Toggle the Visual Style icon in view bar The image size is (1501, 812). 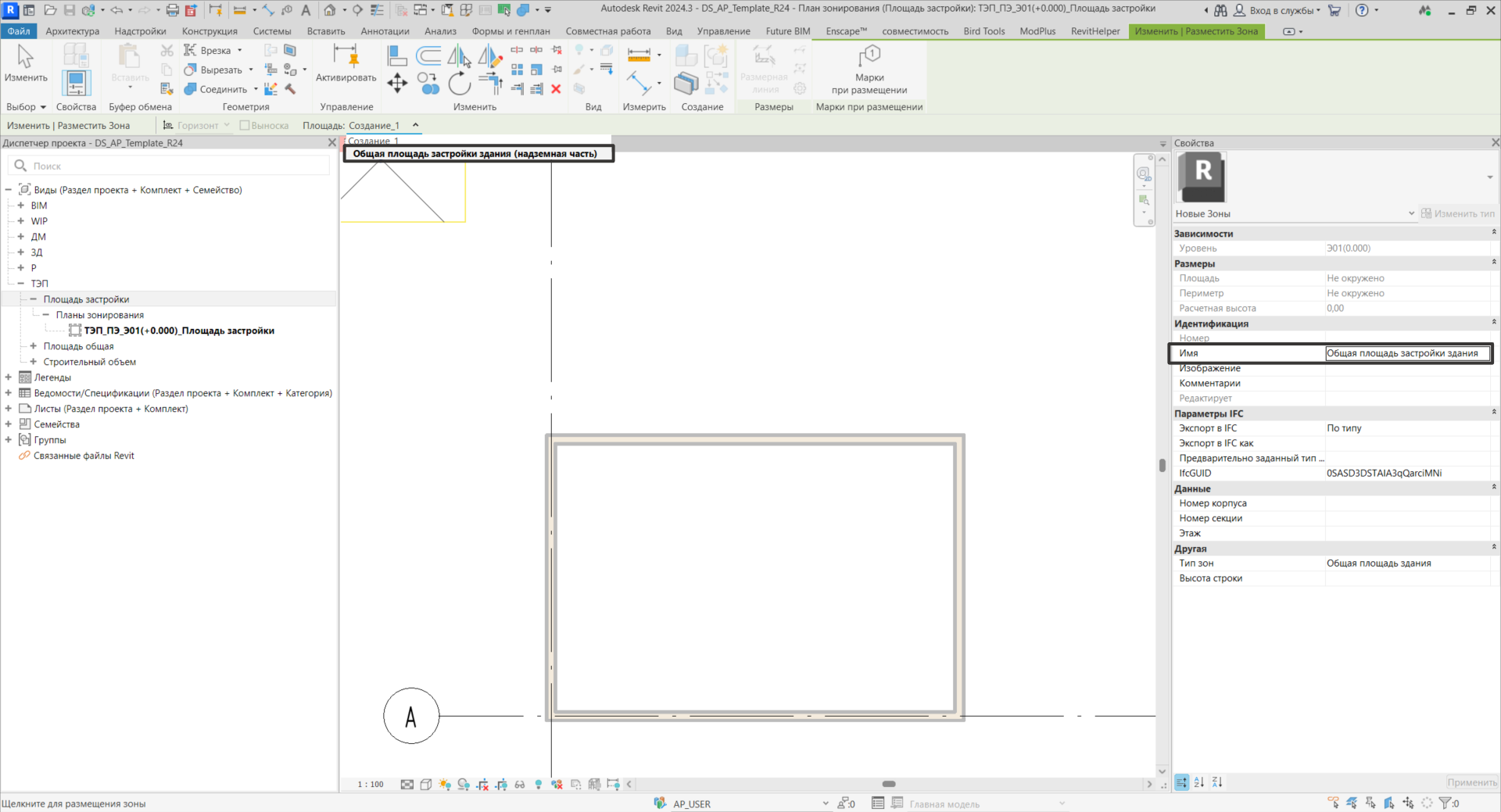click(426, 785)
